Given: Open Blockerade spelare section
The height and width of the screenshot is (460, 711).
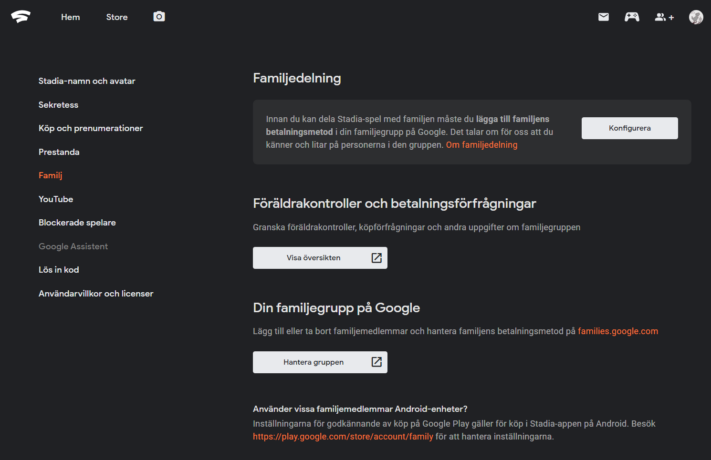Looking at the screenshot, I should pos(77,223).
